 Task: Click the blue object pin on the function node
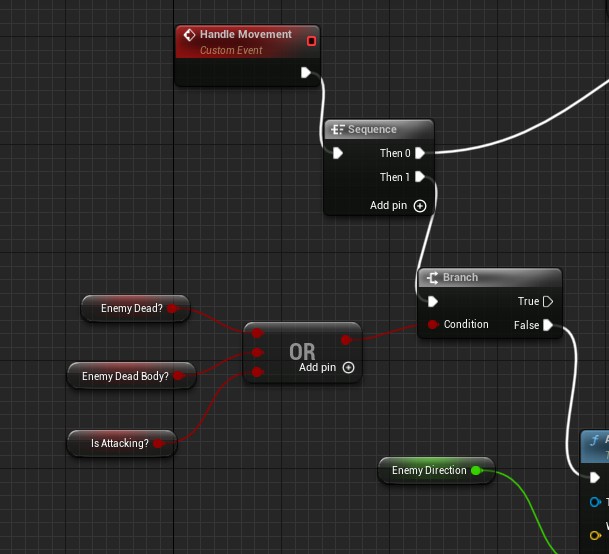[x=595, y=502]
